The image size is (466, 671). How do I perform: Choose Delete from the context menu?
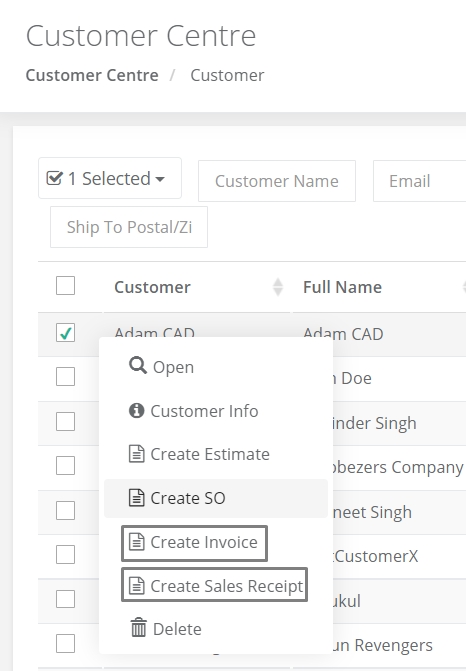(216, 629)
